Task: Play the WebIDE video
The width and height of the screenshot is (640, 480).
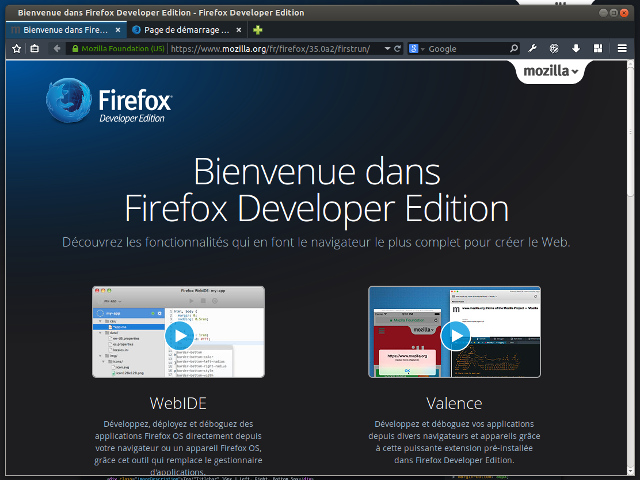Action: [x=180, y=336]
